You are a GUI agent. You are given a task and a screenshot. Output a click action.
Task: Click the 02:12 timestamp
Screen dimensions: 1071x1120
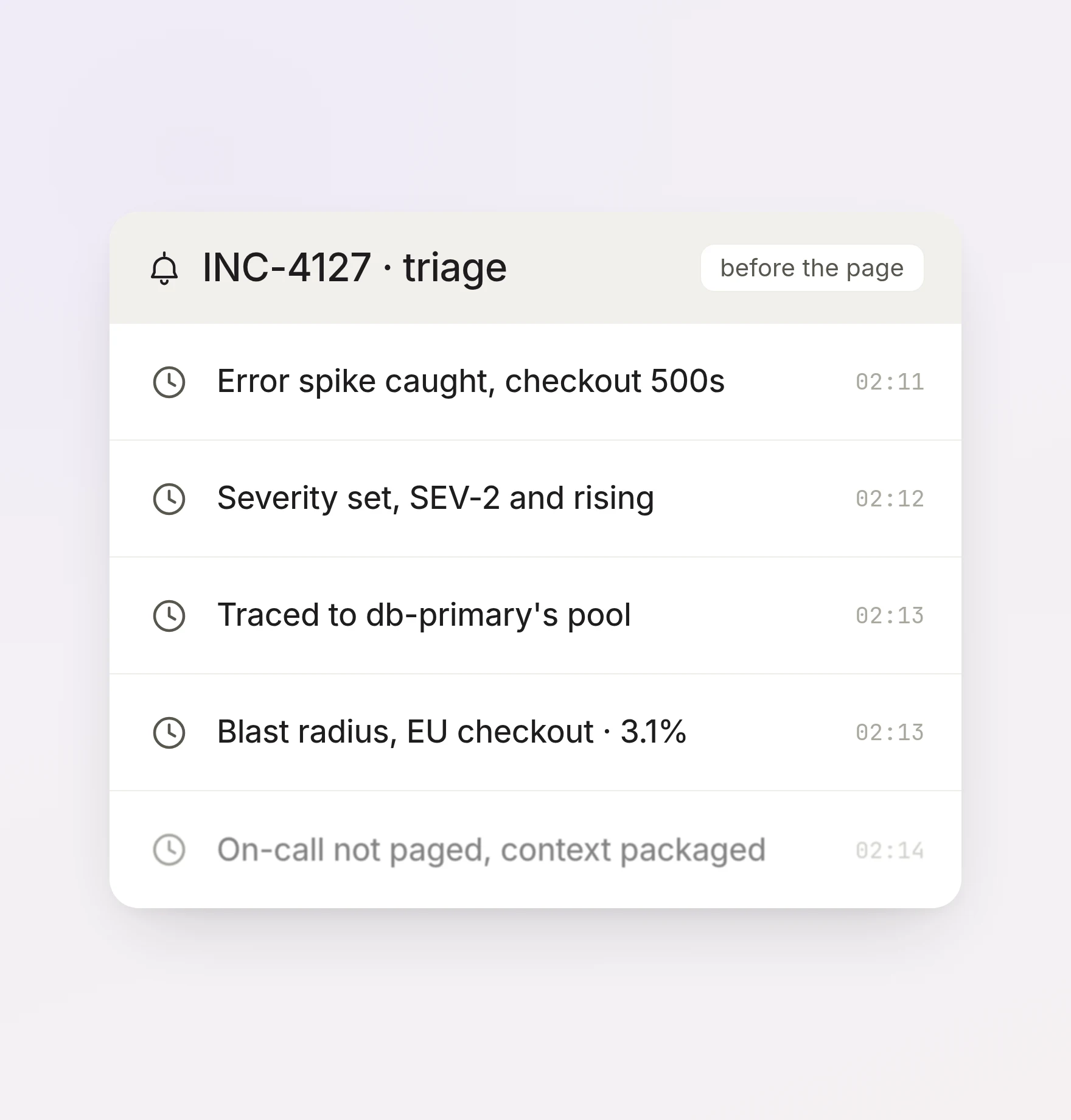point(890,499)
